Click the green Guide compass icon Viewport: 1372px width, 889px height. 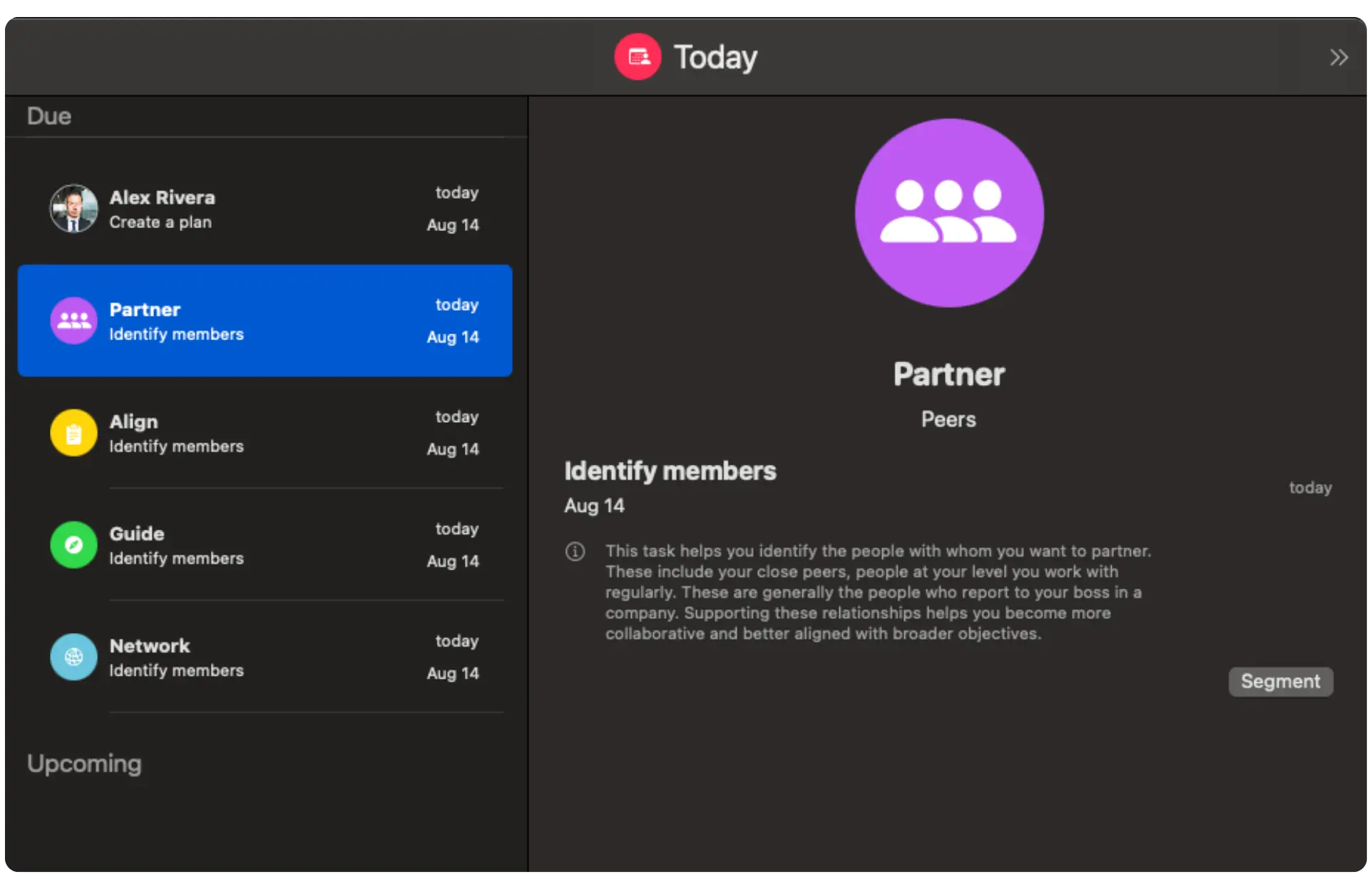tap(73, 545)
